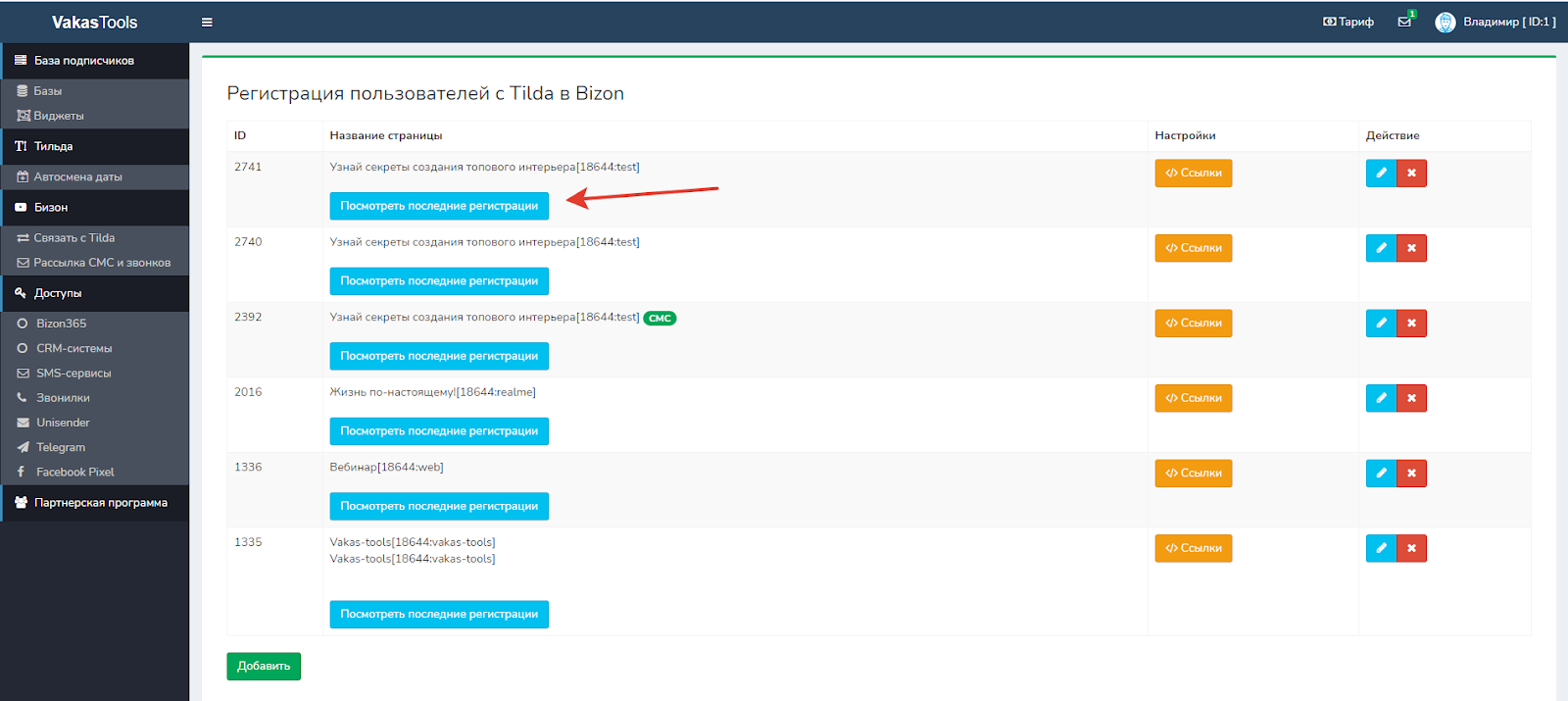Click the edit pencil for row 1335

1381,548
